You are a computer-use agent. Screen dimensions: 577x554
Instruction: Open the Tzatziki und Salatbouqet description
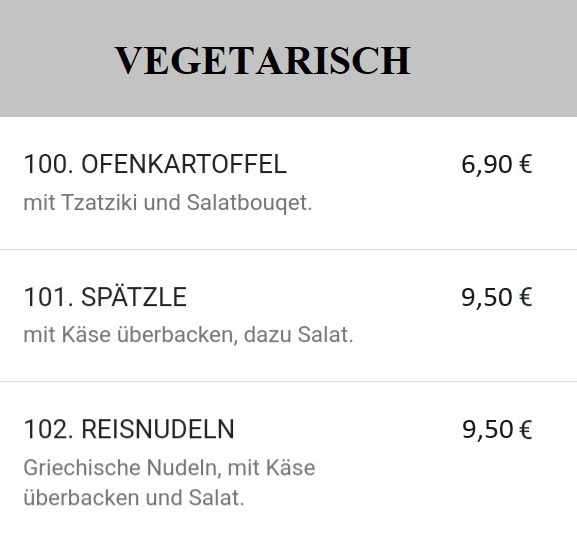pos(168,203)
